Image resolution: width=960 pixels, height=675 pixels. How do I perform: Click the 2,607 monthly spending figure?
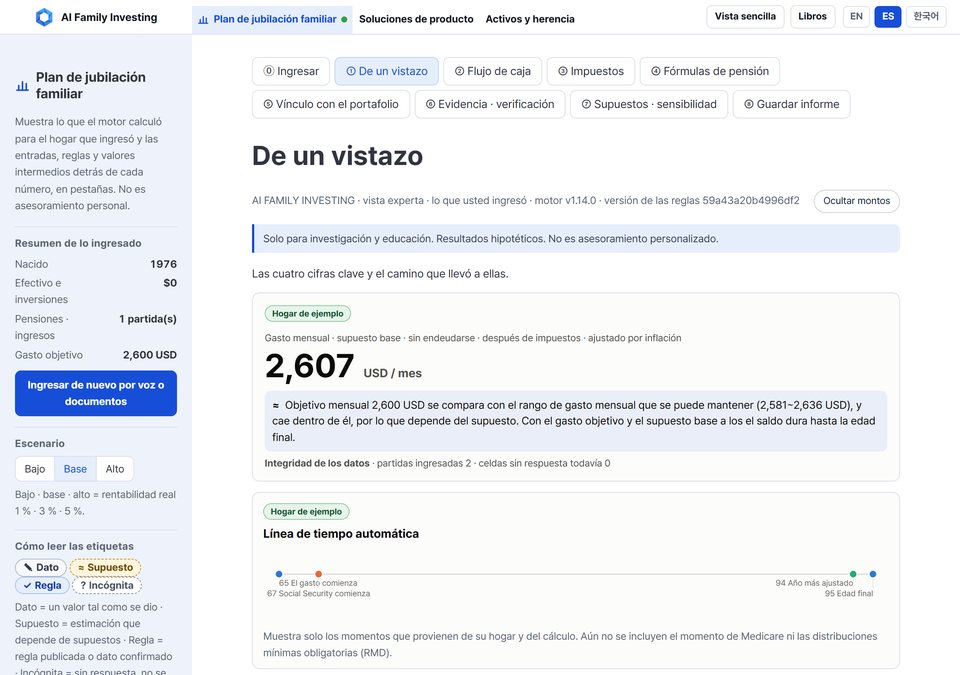[310, 366]
